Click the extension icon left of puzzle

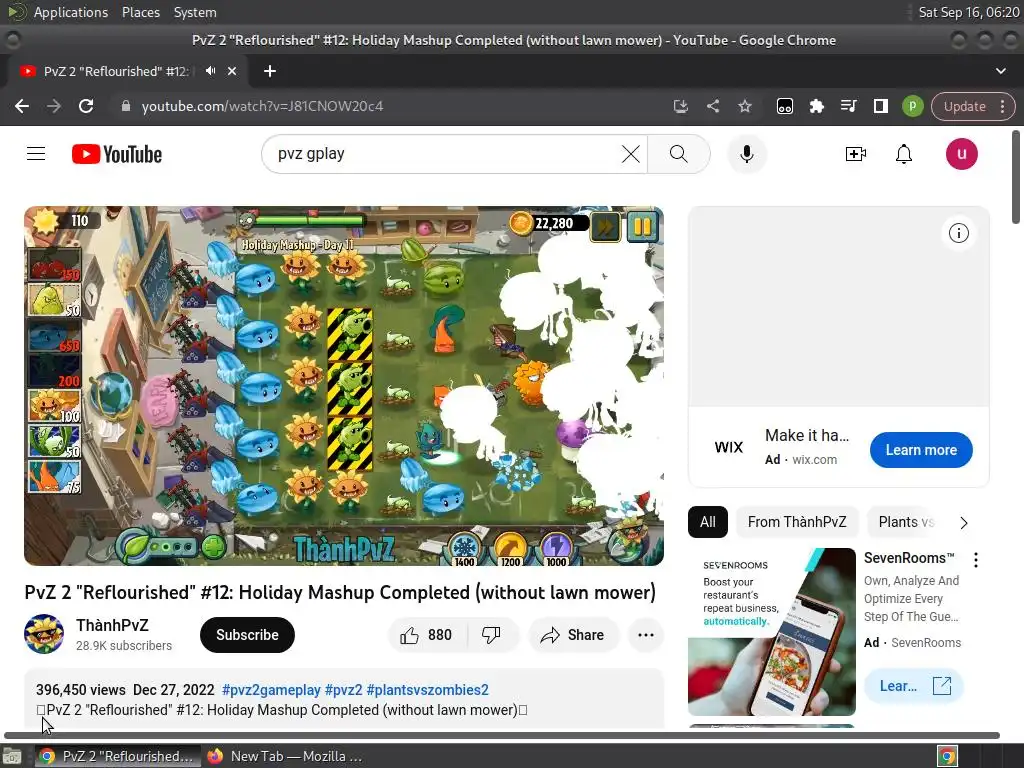(x=784, y=106)
